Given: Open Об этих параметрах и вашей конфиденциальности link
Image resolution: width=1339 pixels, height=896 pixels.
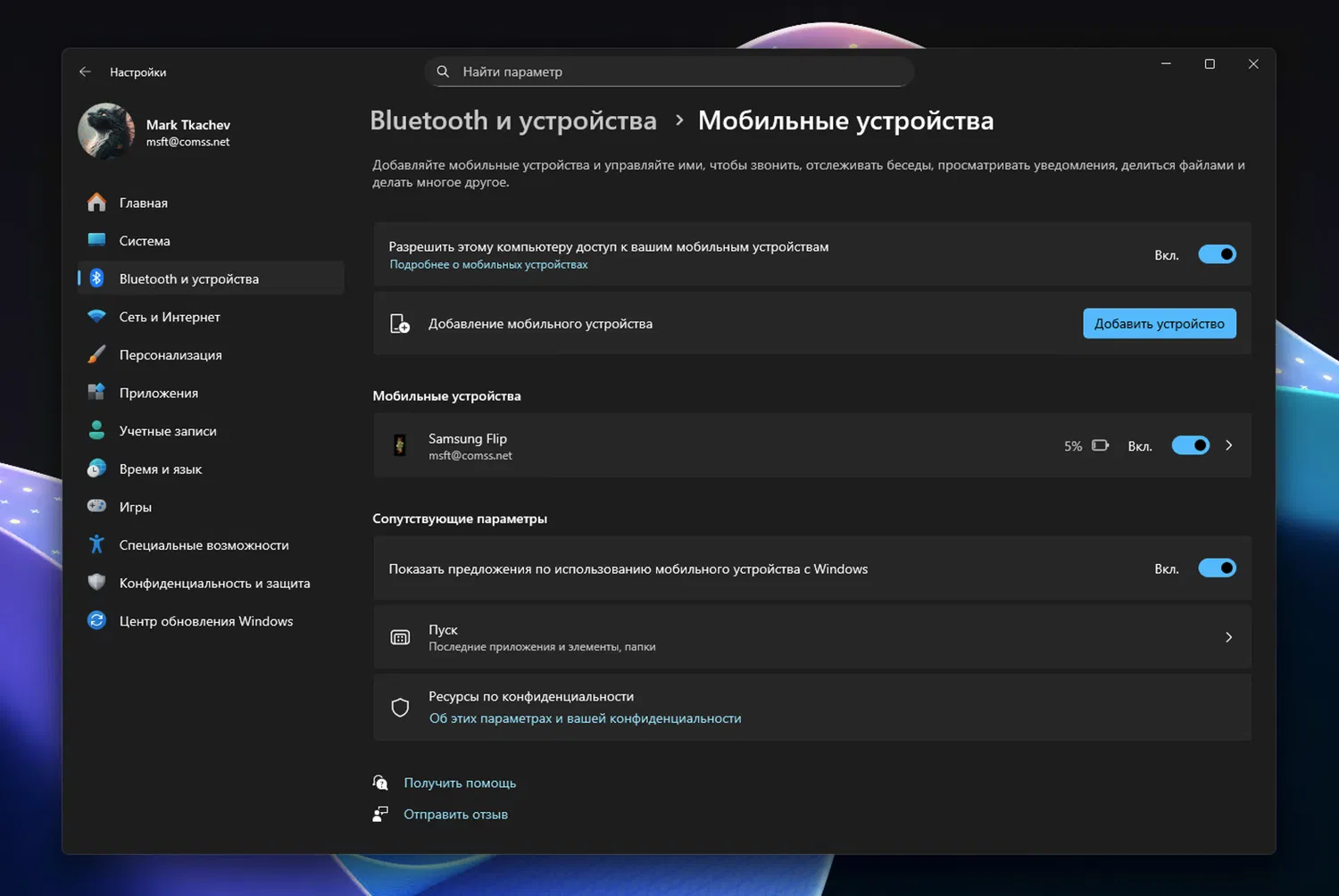Looking at the screenshot, I should point(585,718).
